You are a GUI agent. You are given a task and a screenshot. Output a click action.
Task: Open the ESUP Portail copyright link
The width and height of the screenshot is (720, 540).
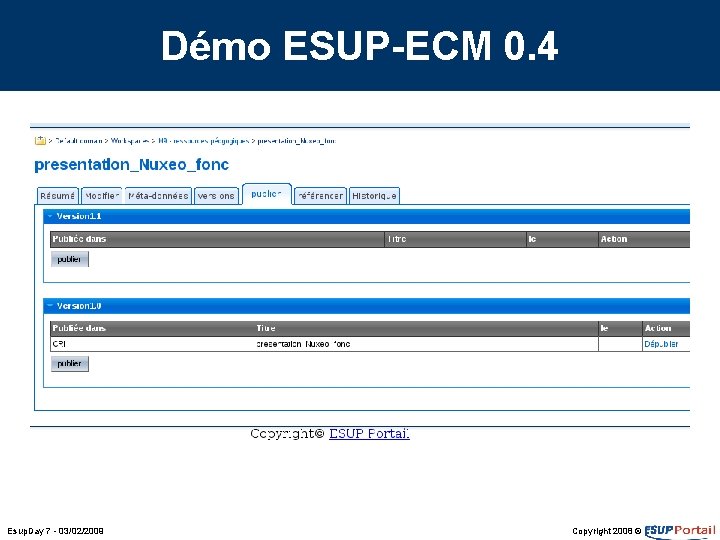click(x=369, y=433)
